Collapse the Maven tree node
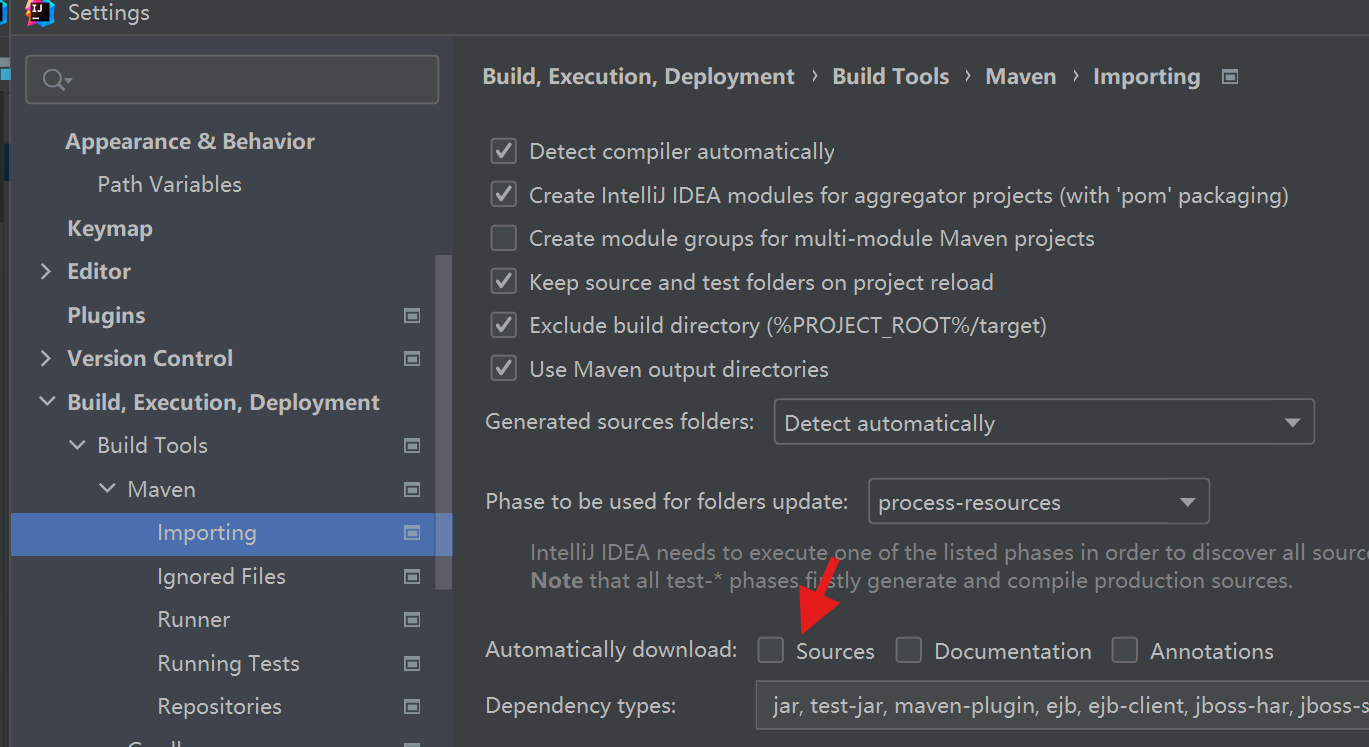1369x747 pixels. click(x=107, y=489)
